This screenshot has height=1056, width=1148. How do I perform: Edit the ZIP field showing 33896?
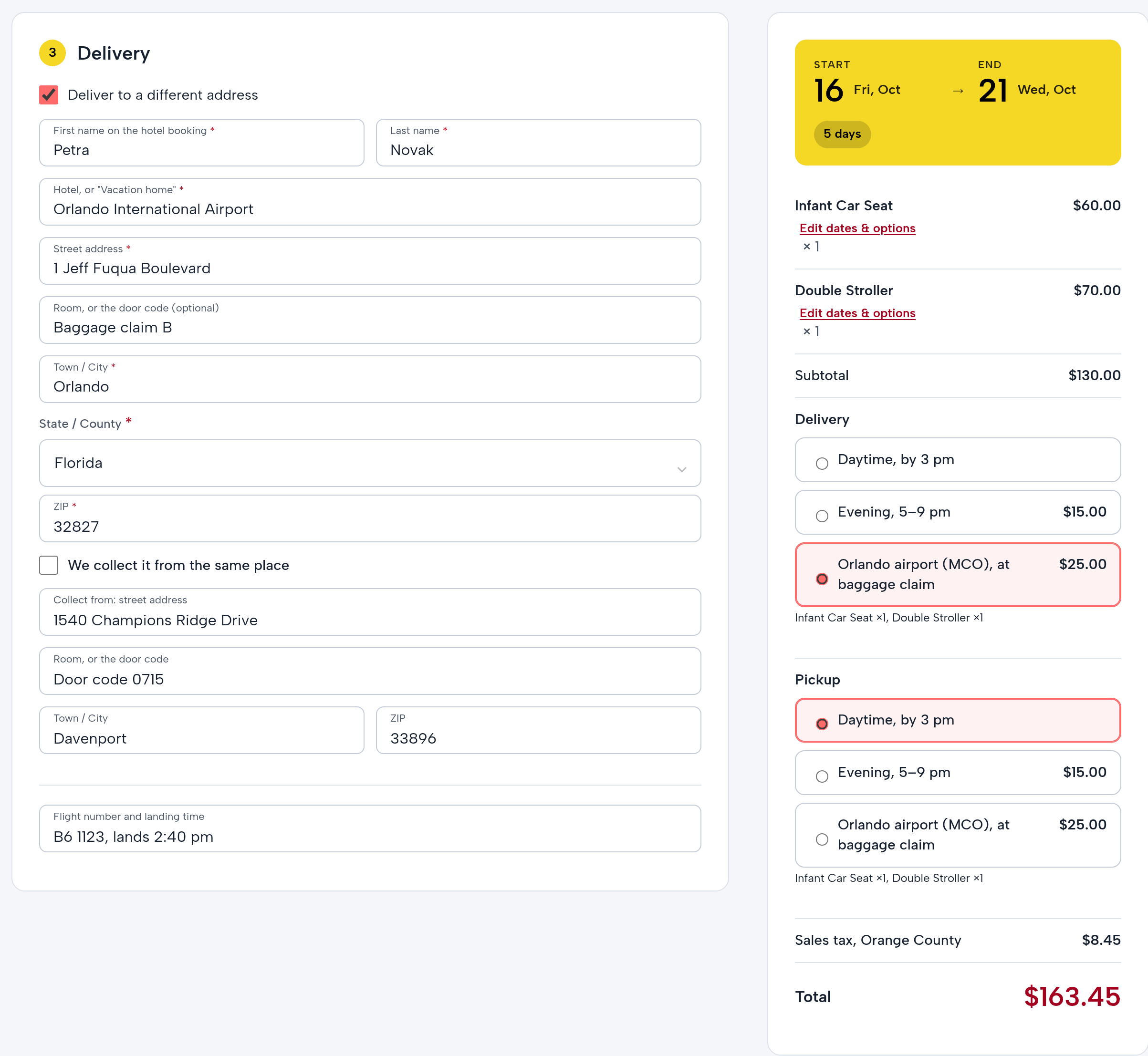(538, 730)
